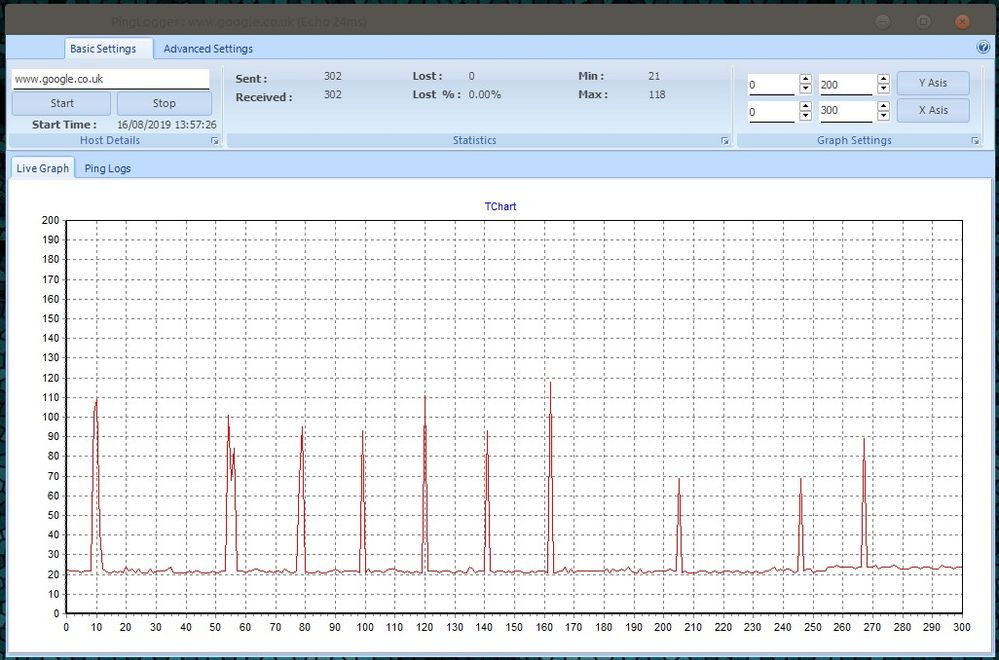
Task: Open the help icon in the ribbon corner
Action: coord(982,47)
